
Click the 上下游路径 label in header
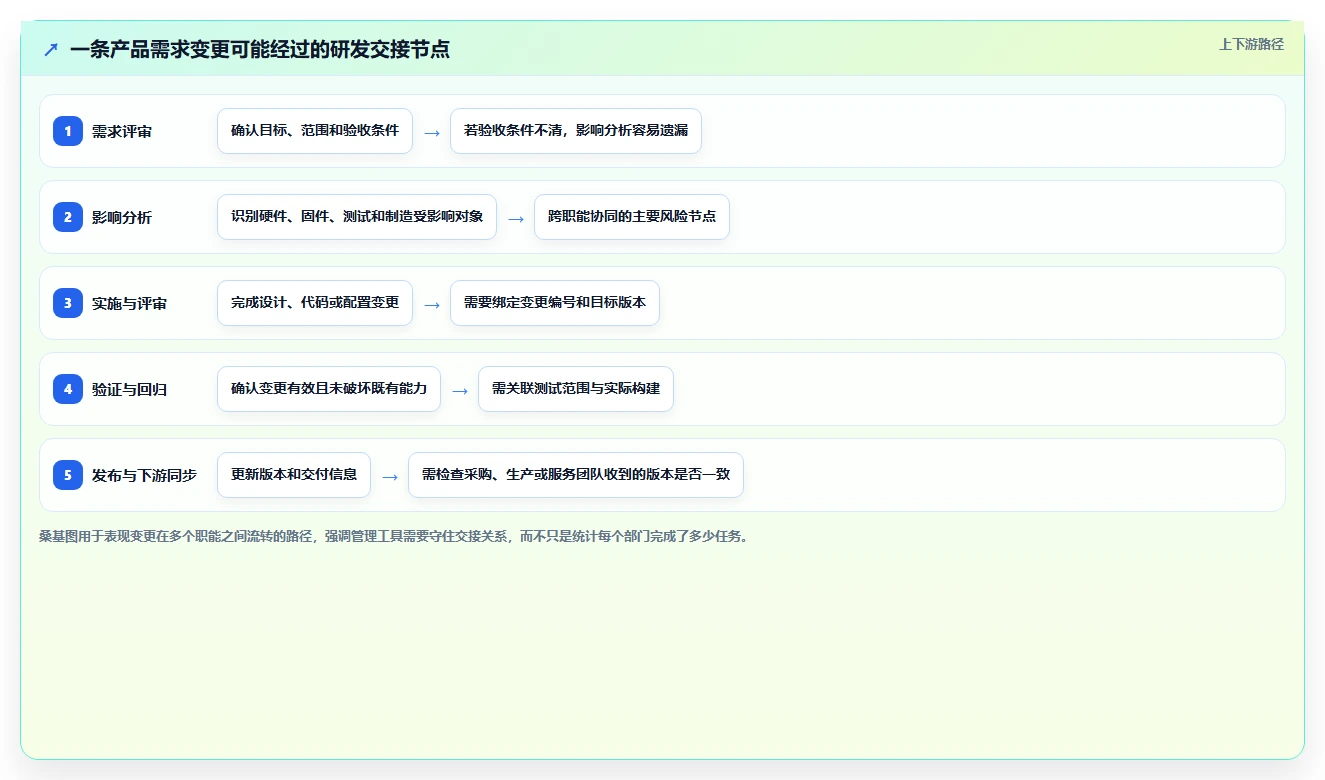(x=1251, y=44)
